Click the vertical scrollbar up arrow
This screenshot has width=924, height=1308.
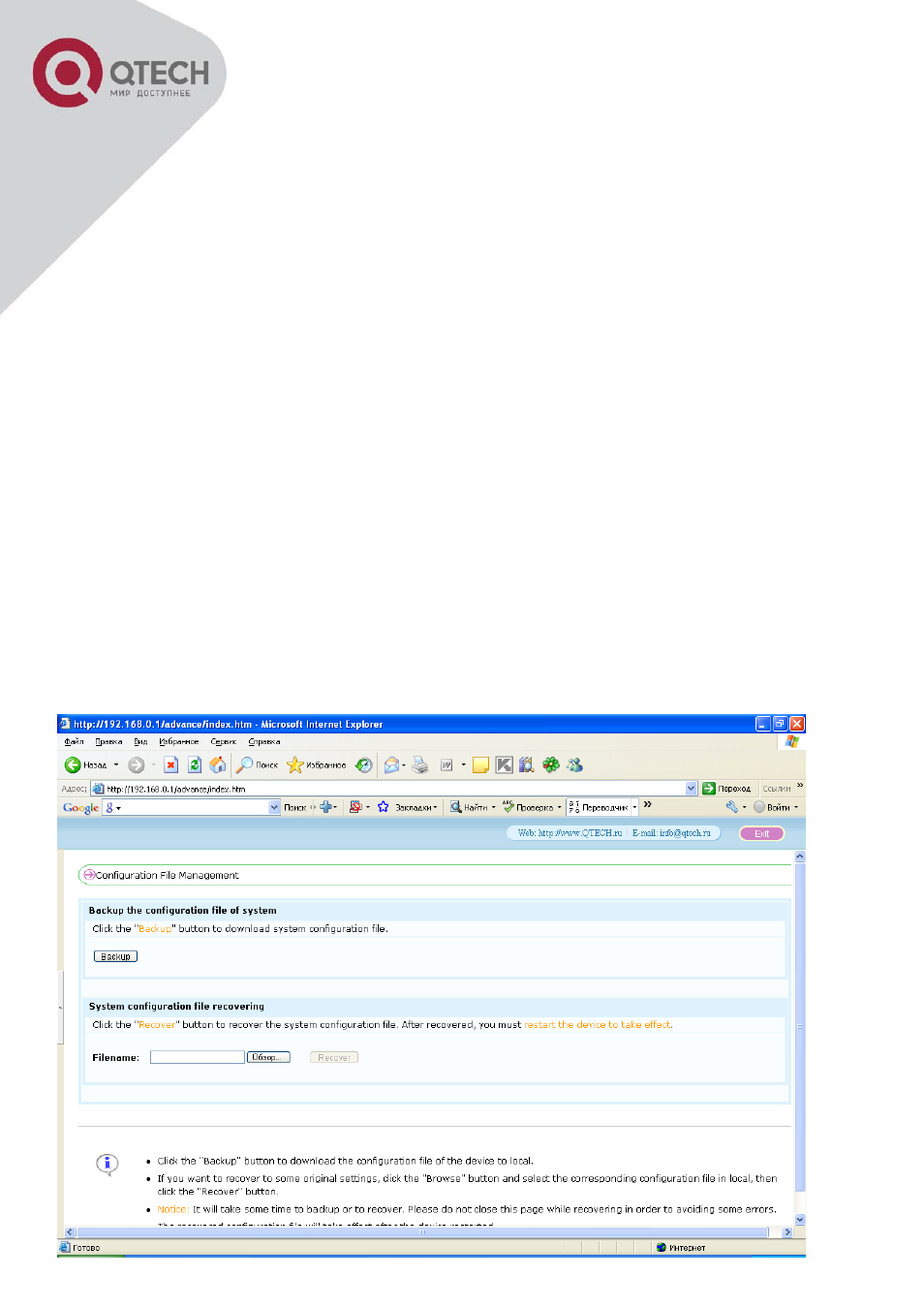coord(800,856)
